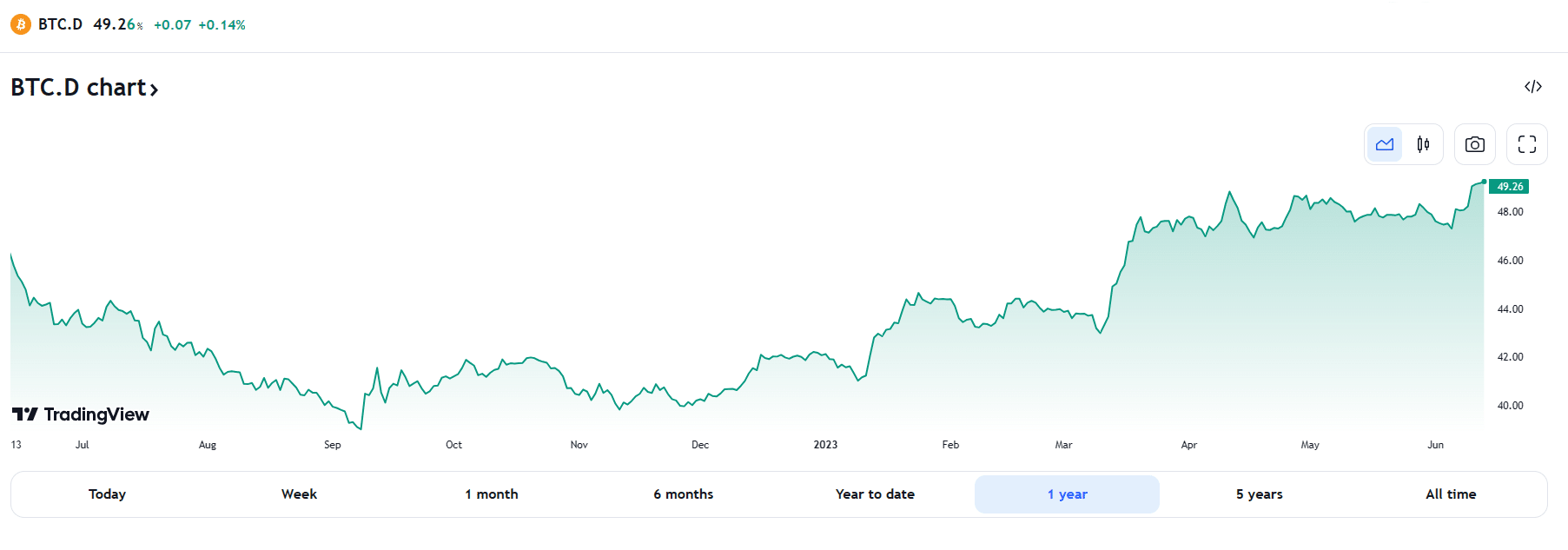Image resolution: width=1568 pixels, height=550 pixels.
Task: Select the 6 months time range
Action: (x=684, y=494)
